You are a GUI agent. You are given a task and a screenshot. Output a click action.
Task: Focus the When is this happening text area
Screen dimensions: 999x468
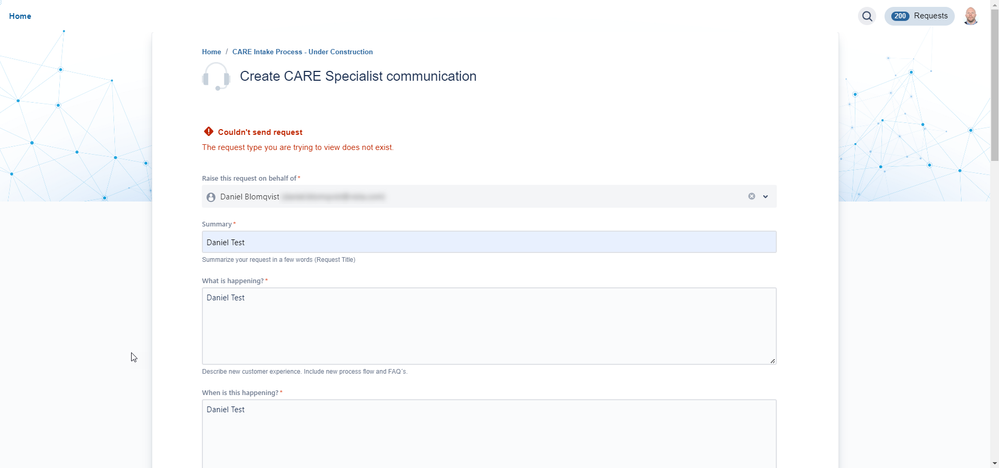coord(489,433)
